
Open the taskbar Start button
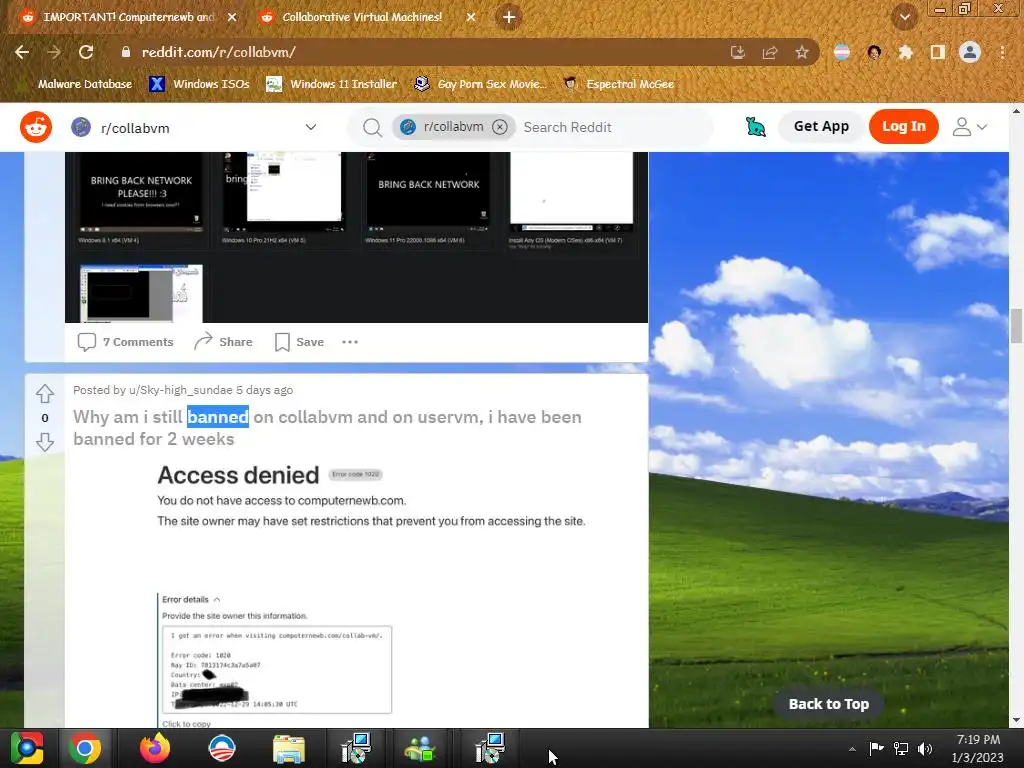[x=26, y=748]
